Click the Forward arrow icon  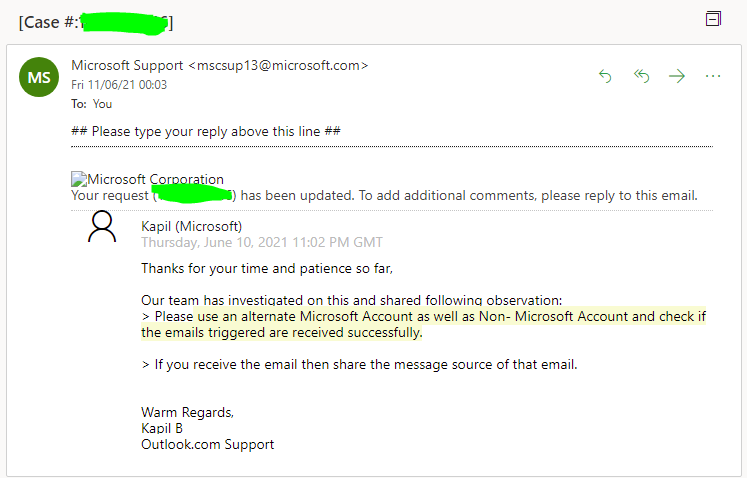tap(677, 76)
